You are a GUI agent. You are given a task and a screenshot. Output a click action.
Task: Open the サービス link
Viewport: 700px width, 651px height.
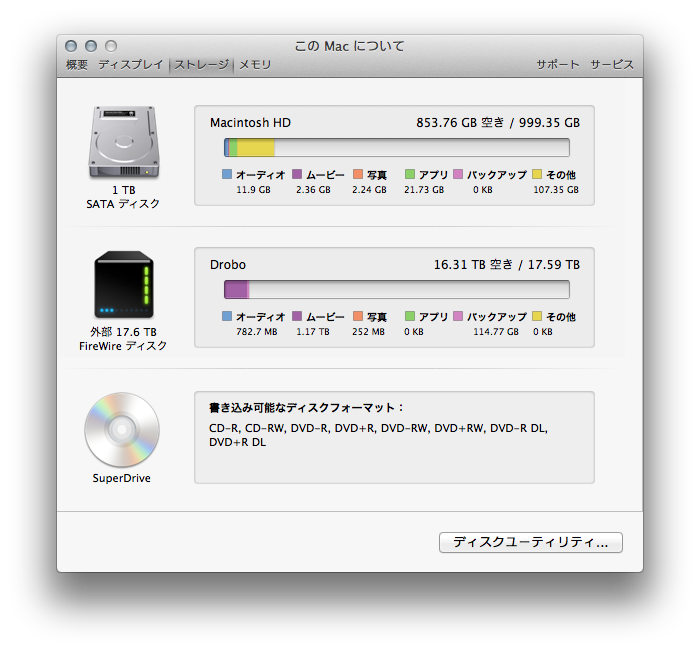[612, 65]
